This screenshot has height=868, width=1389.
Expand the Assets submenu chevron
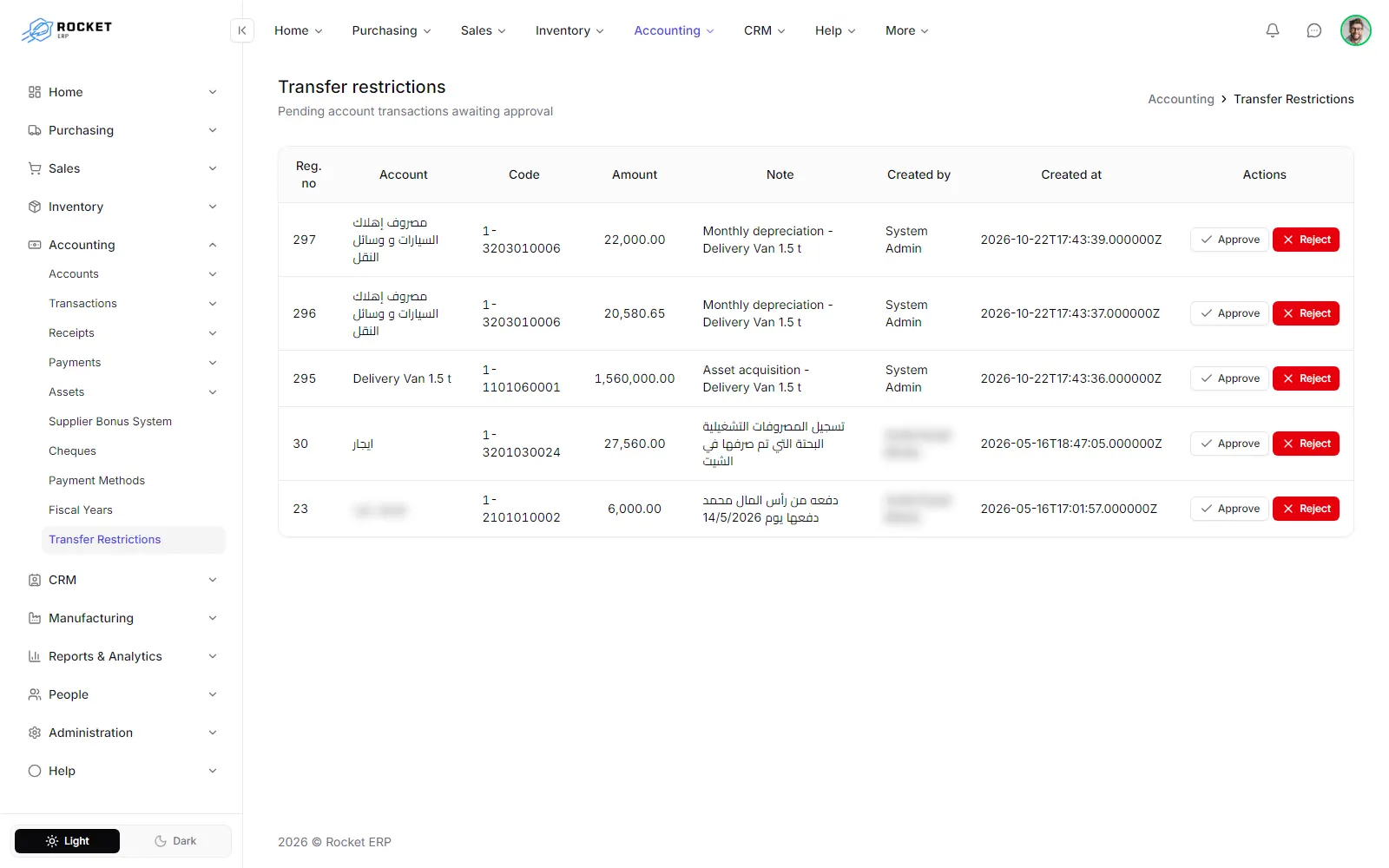pos(213,392)
